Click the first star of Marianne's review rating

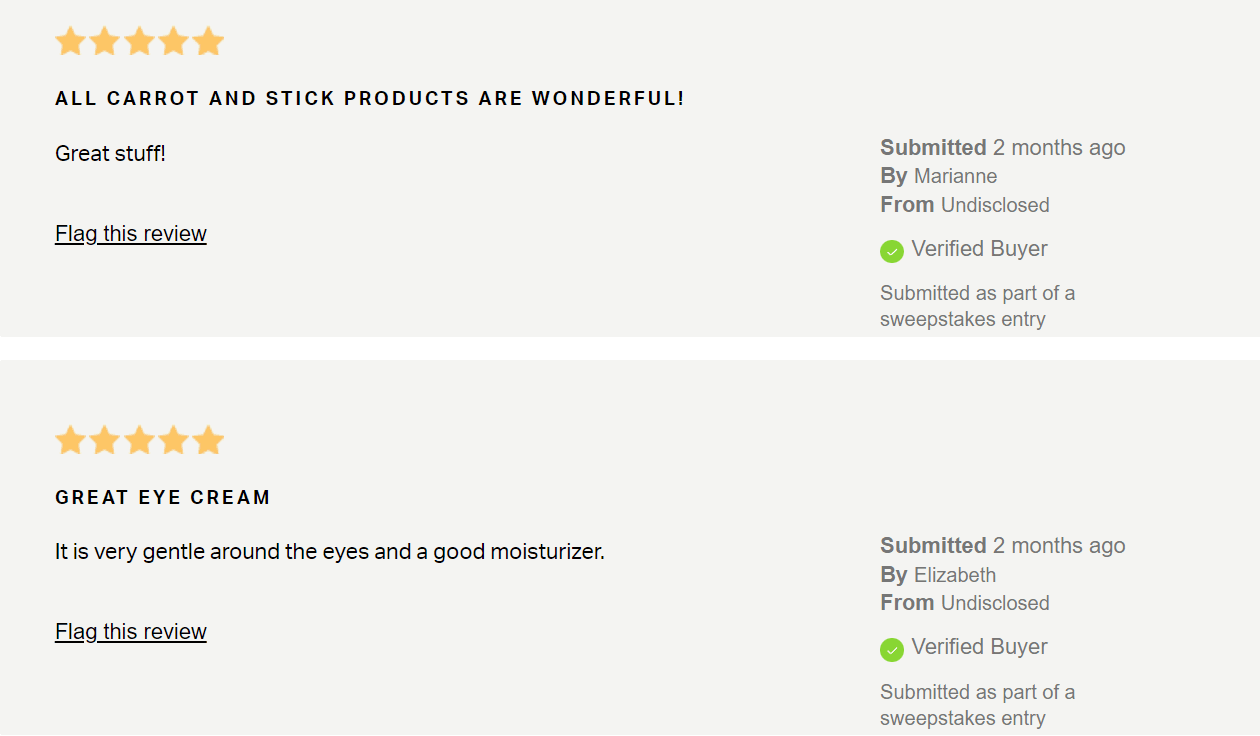(x=70, y=41)
